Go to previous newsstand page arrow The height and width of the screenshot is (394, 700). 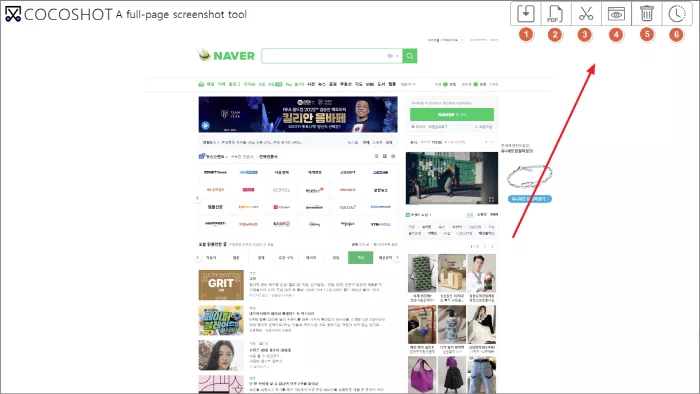[x=197, y=198]
